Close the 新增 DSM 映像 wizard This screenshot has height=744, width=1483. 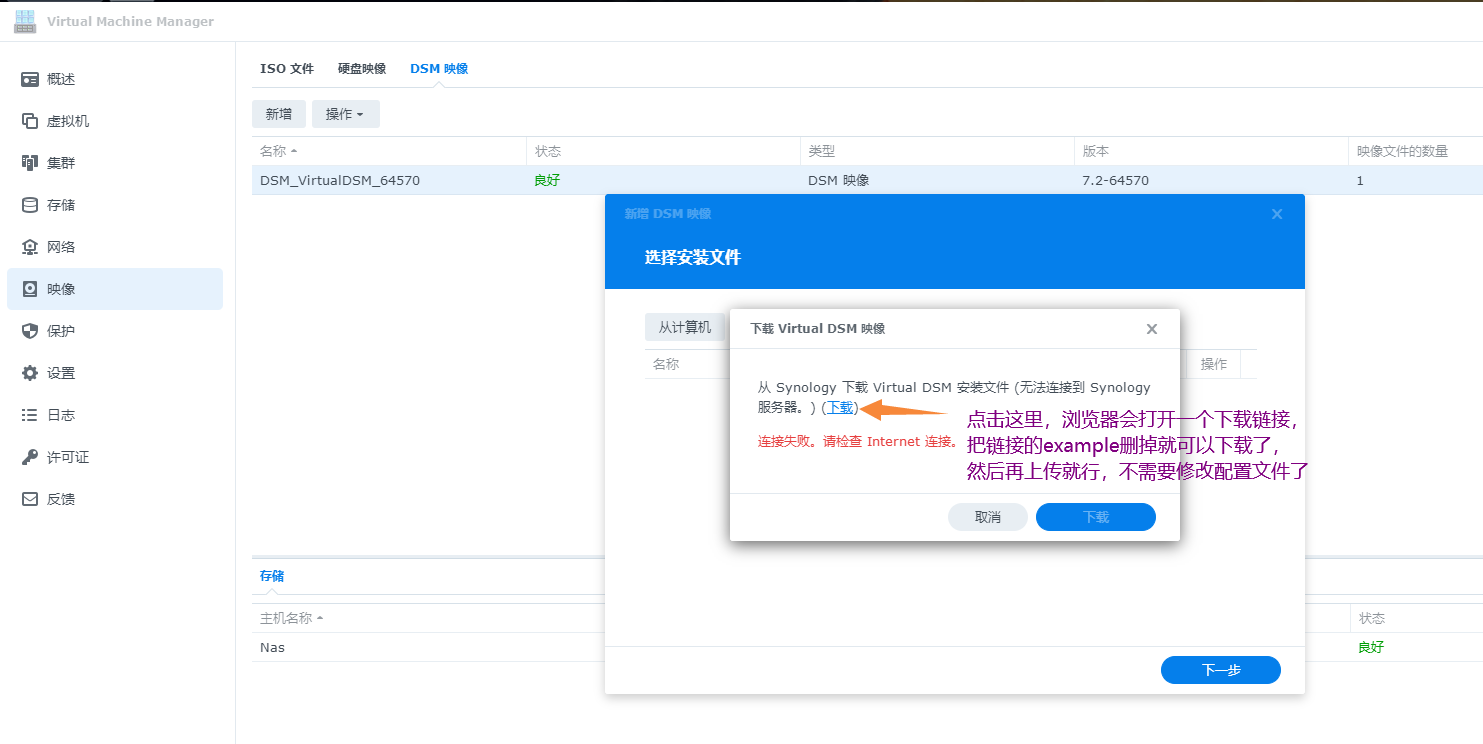[x=1277, y=214]
